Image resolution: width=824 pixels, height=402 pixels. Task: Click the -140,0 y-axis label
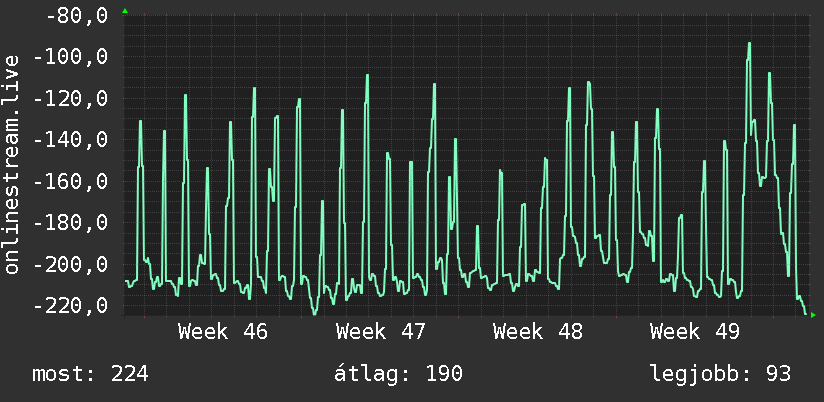click(x=71, y=140)
